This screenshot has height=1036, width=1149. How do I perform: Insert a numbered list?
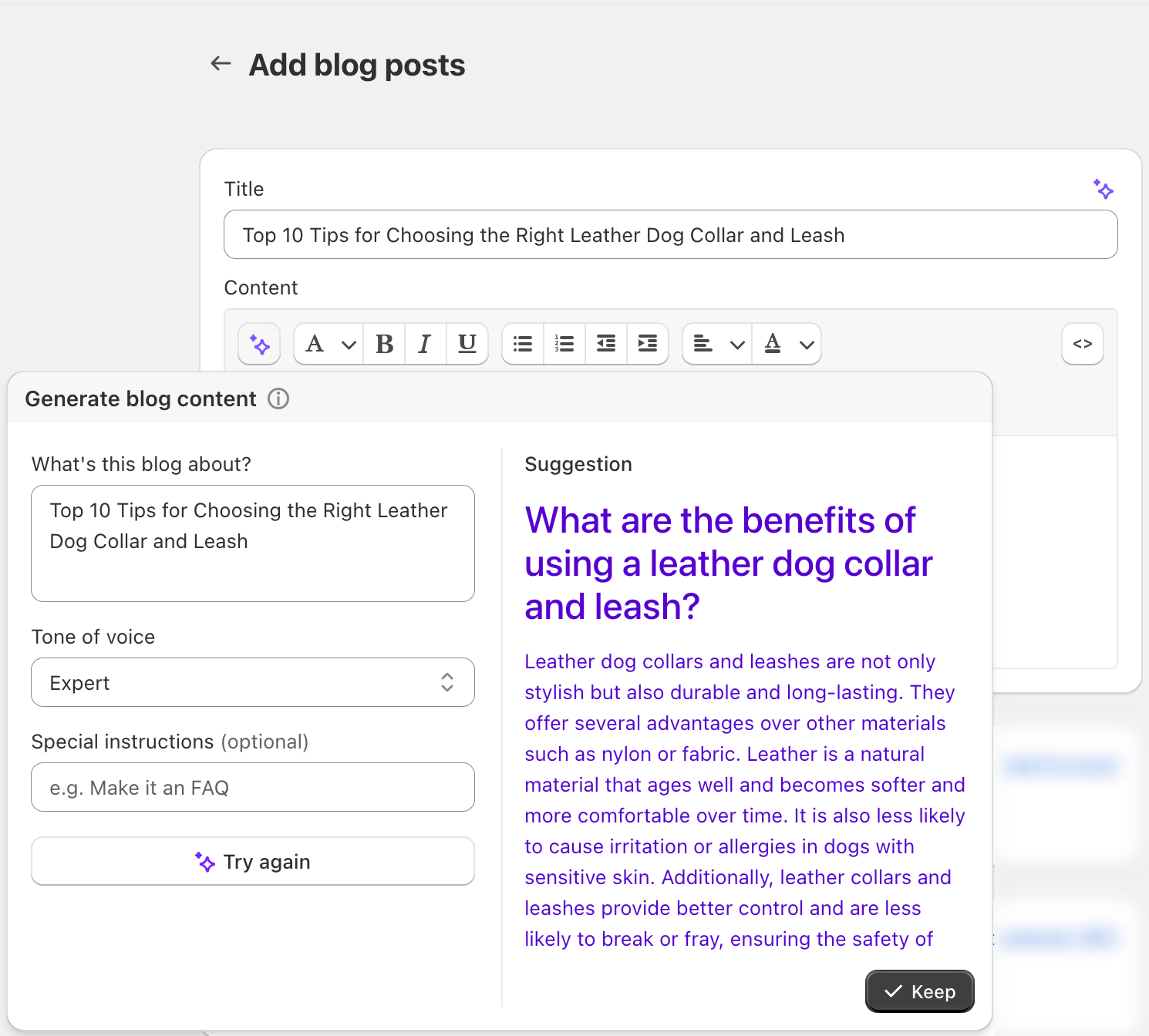point(564,344)
